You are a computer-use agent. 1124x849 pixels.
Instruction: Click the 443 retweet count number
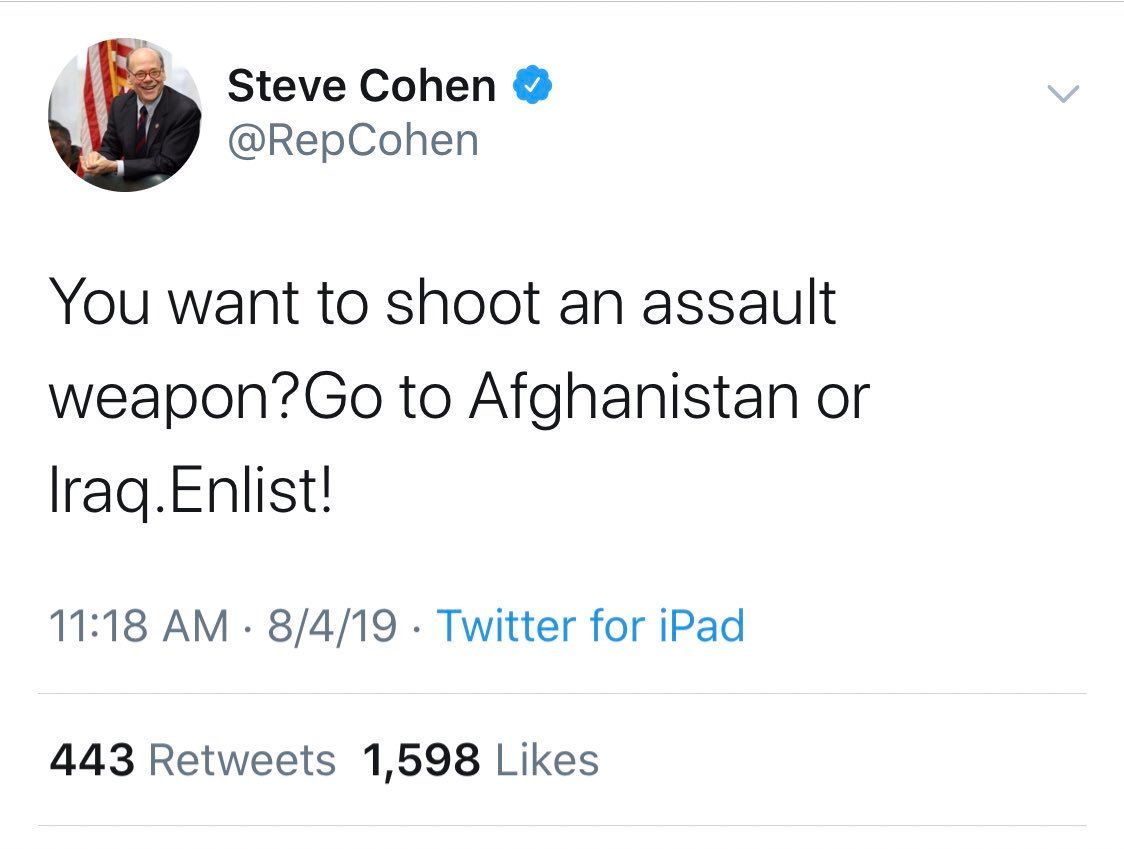[92, 760]
